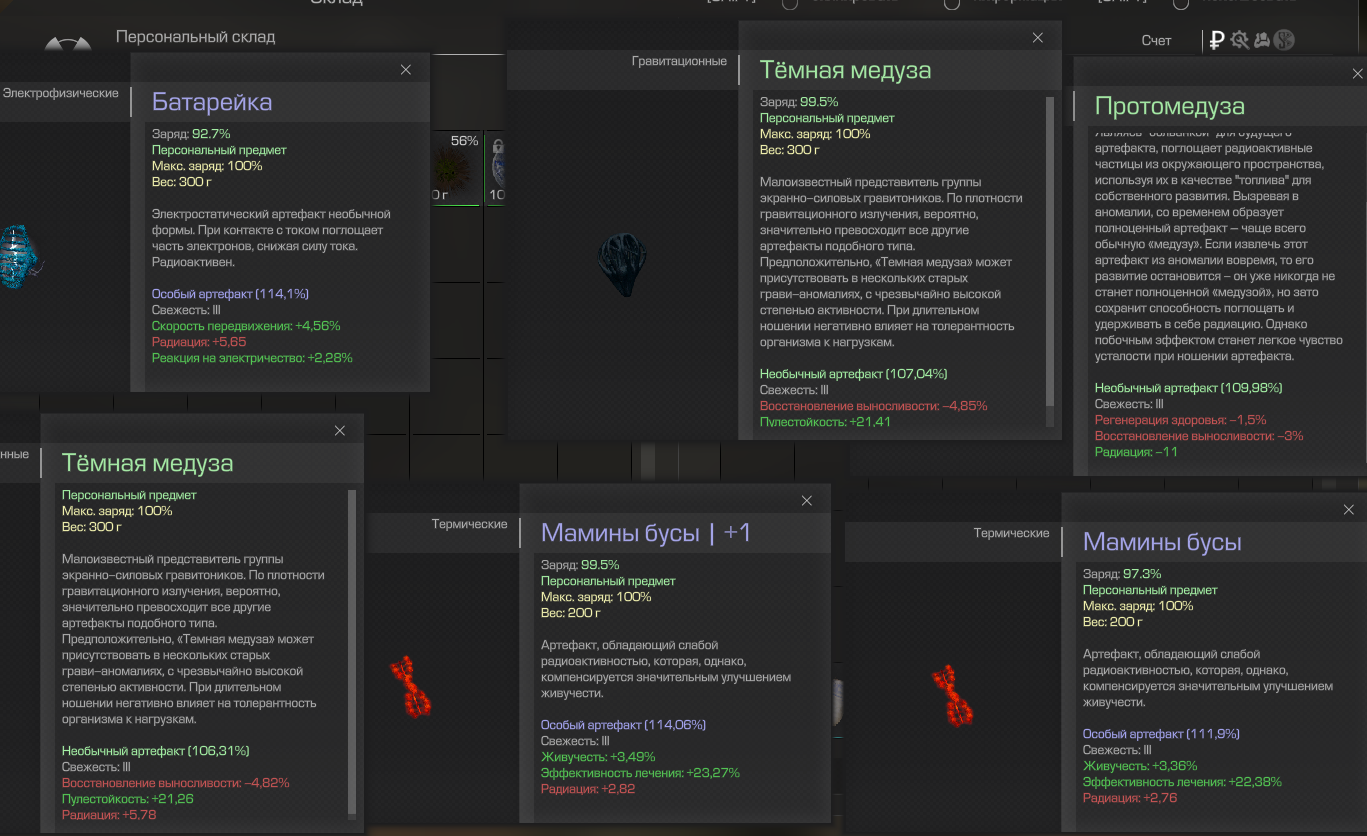Click the Гравитационные category label

(x=679, y=61)
